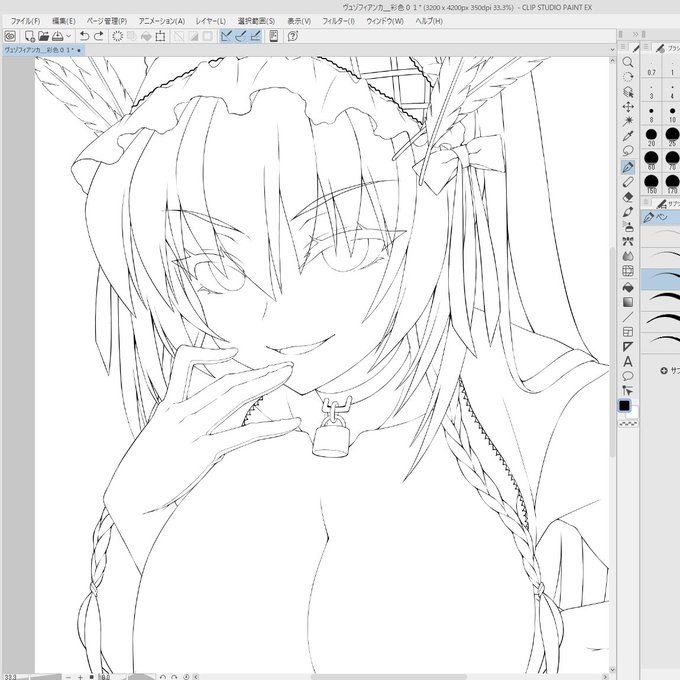Select the Lasso selection tool
This screenshot has width=680, height=680.
628,151
